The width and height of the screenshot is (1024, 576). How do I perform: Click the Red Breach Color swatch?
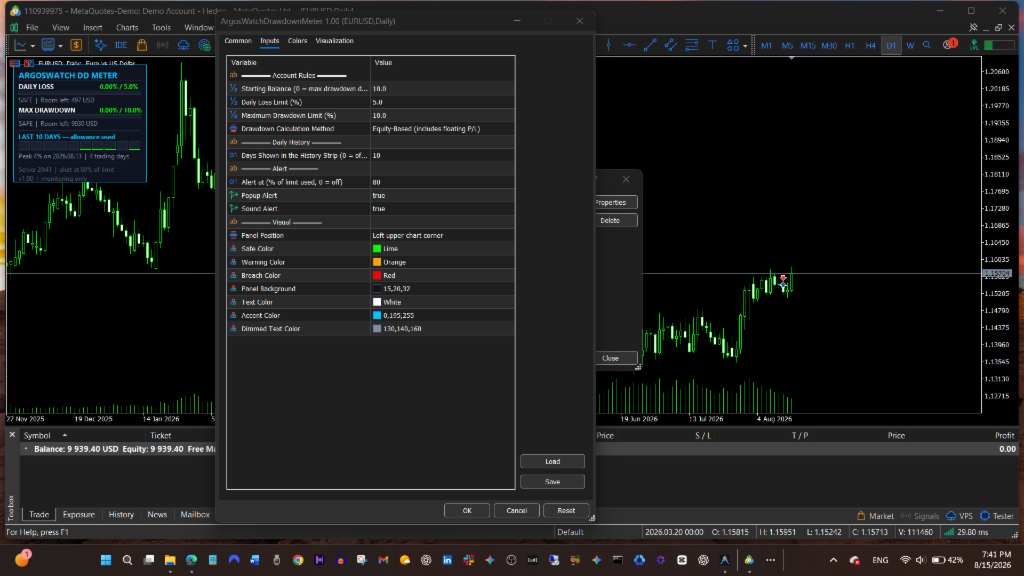[x=377, y=276]
